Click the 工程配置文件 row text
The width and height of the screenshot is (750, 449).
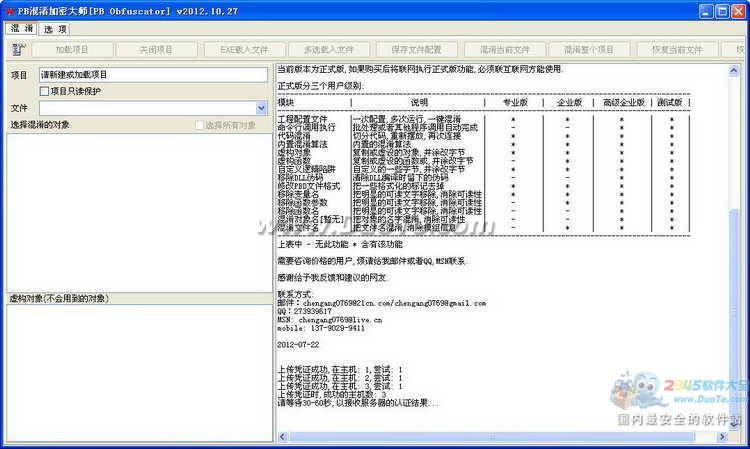[302, 119]
